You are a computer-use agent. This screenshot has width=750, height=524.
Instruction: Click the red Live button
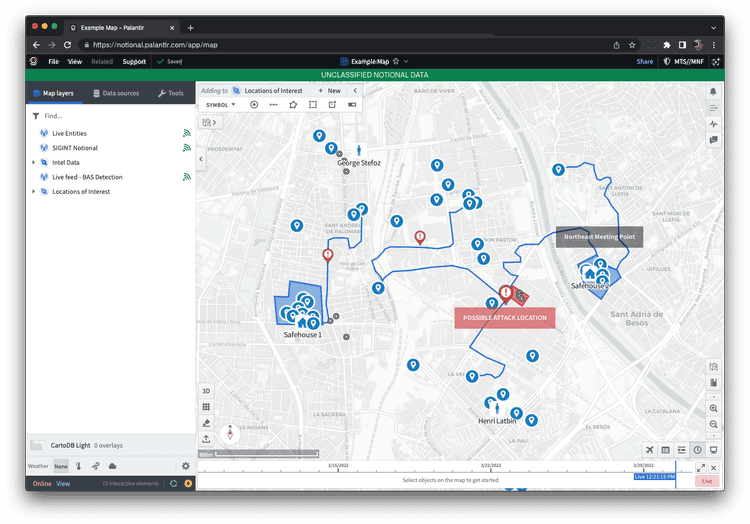(706, 481)
